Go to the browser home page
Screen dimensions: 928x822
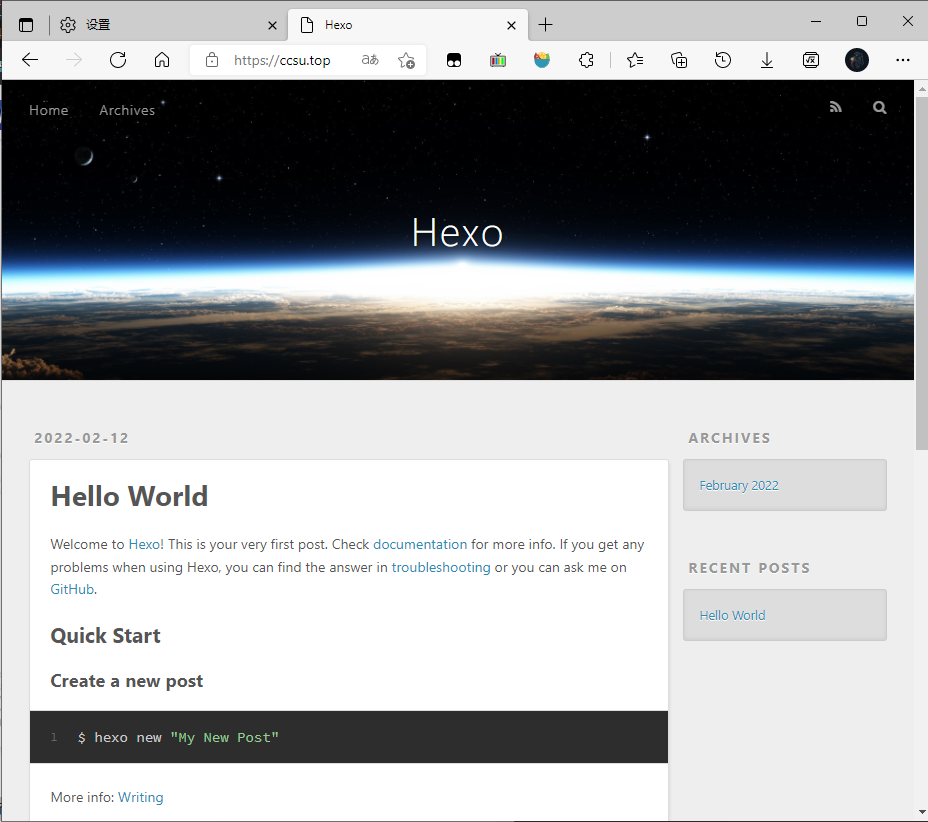tap(162, 60)
